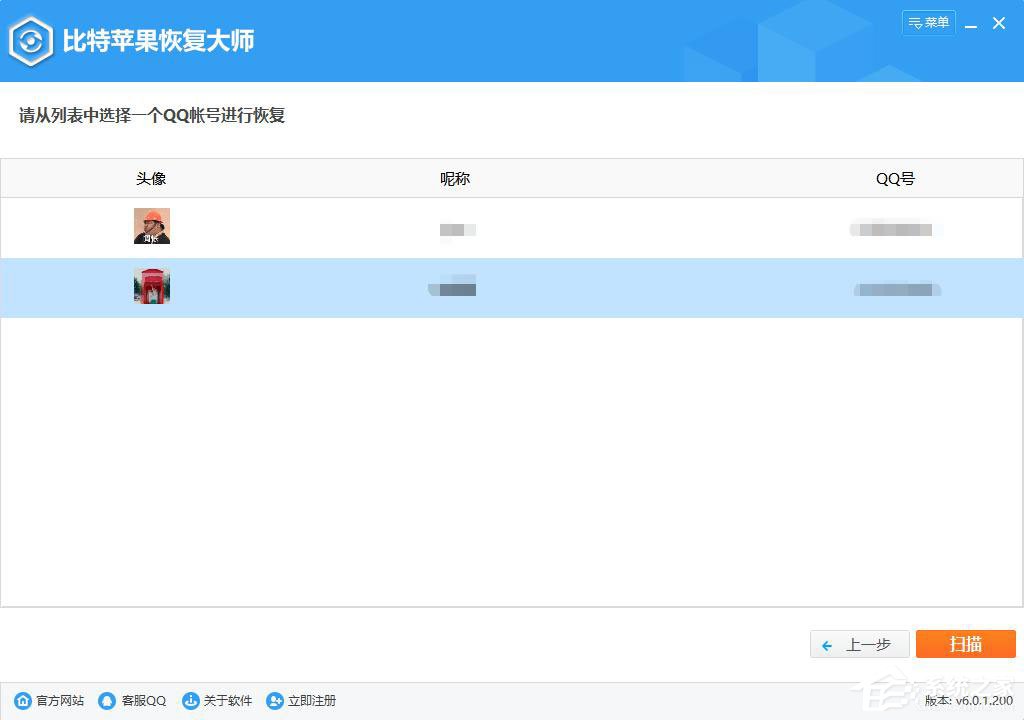Click the red phone booth avatar thumbnail
Image resolution: width=1024 pixels, height=720 pixels.
click(x=151, y=285)
